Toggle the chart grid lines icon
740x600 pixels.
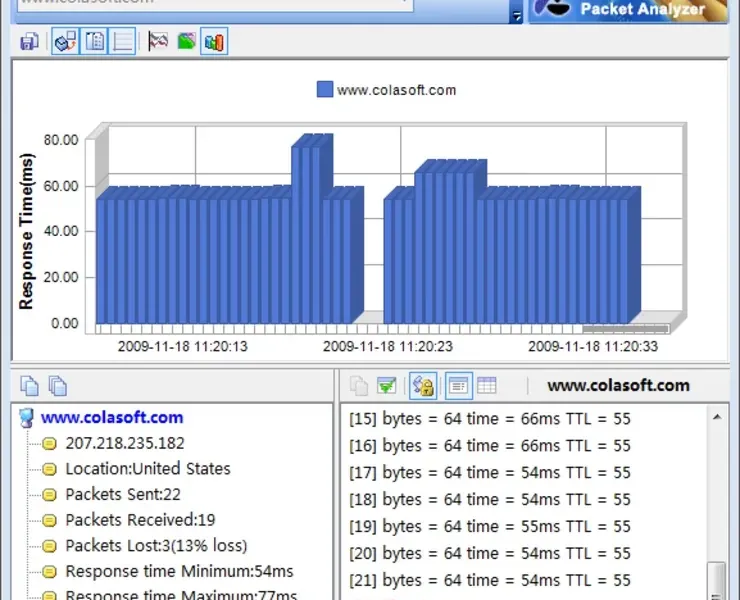click(x=122, y=42)
